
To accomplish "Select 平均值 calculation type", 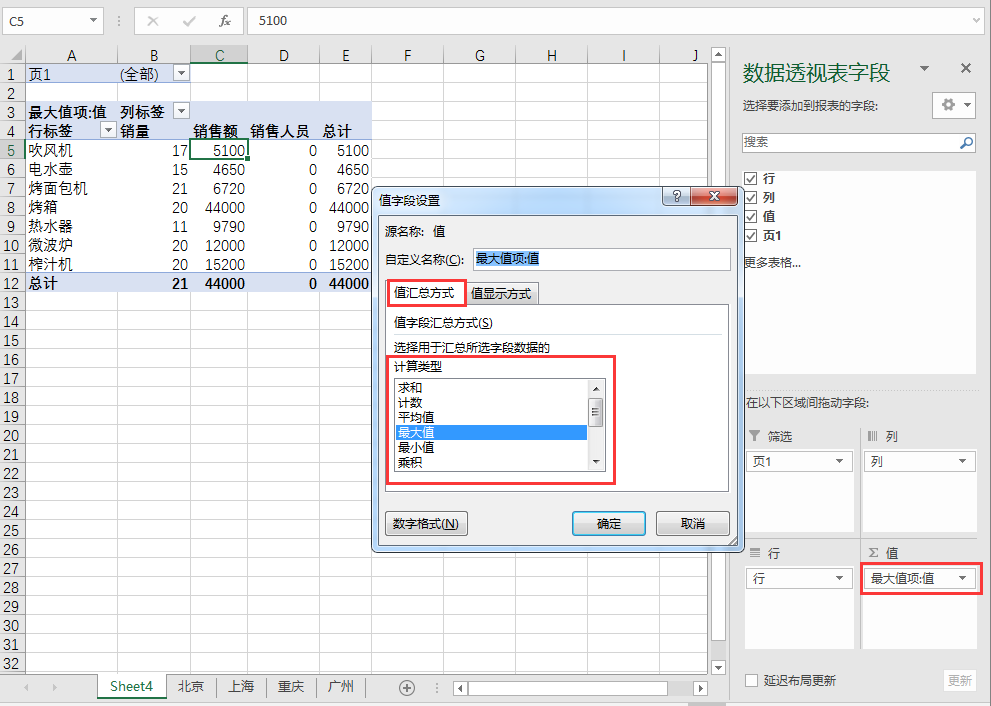I will (x=491, y=417).
